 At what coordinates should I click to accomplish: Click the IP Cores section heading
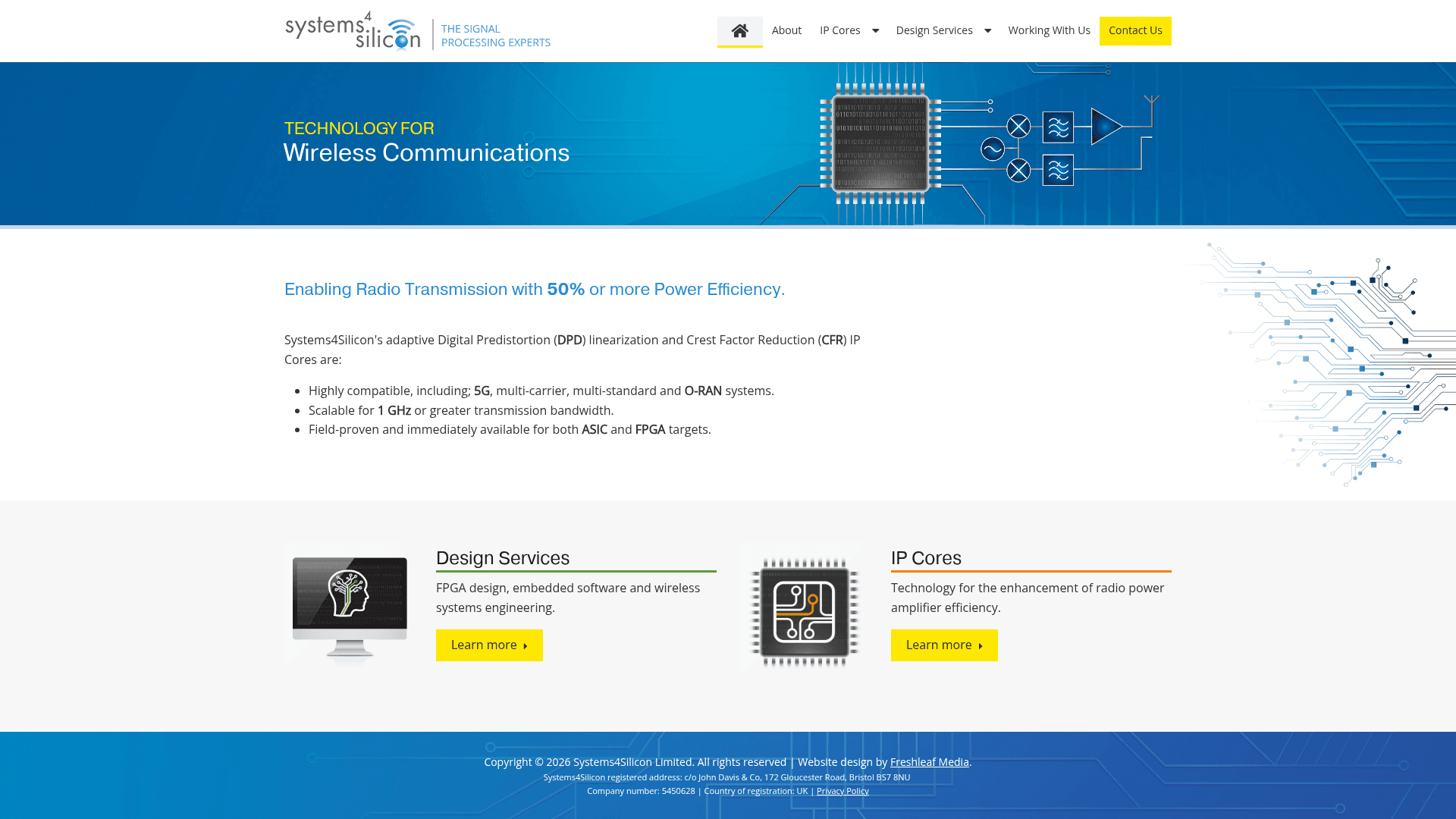click(926, 558)
